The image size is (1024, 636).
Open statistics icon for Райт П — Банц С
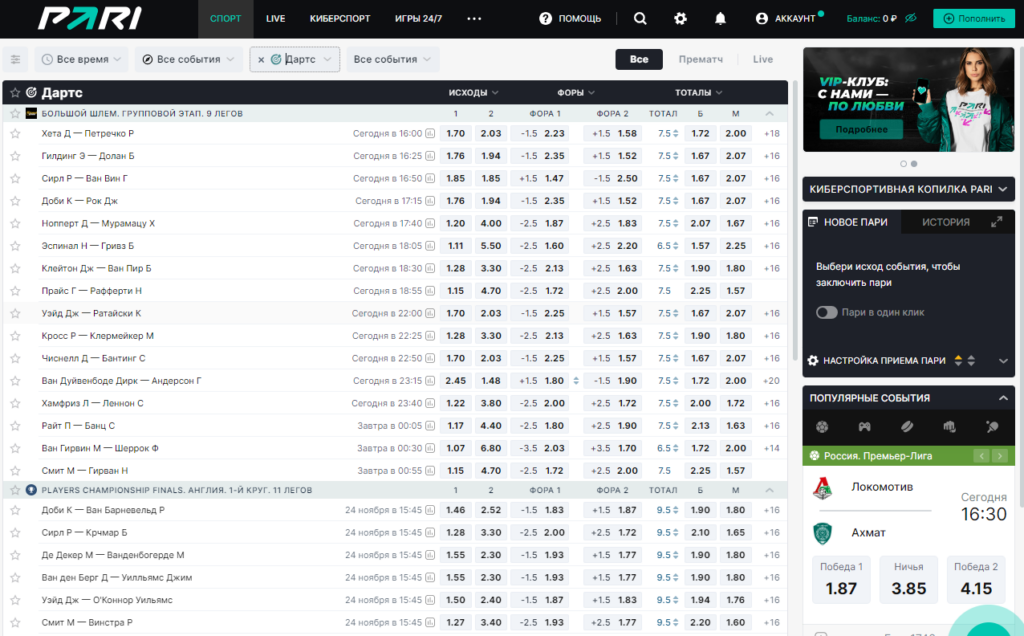[430, 426]
